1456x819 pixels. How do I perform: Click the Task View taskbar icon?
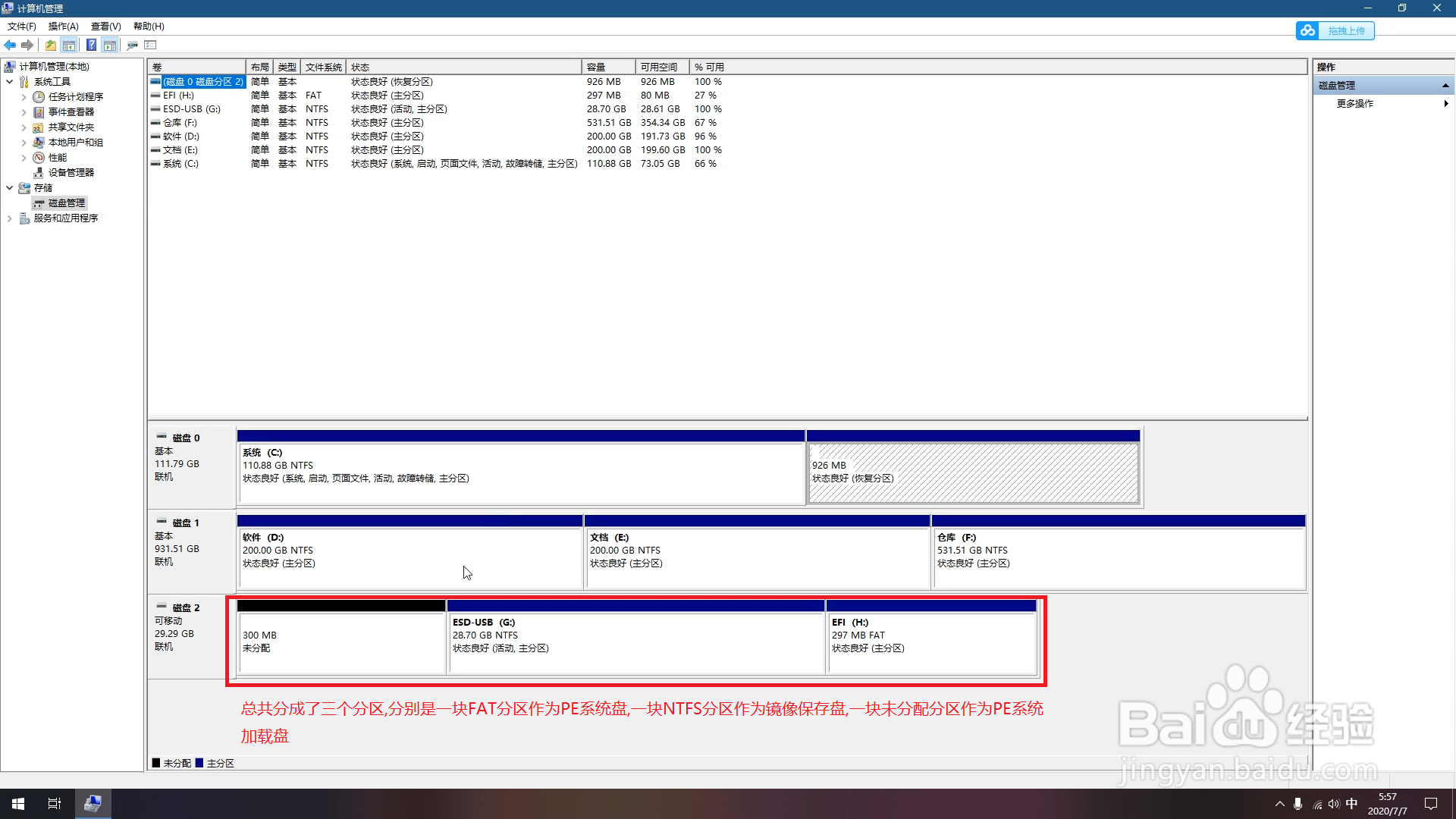click(55, 804)
